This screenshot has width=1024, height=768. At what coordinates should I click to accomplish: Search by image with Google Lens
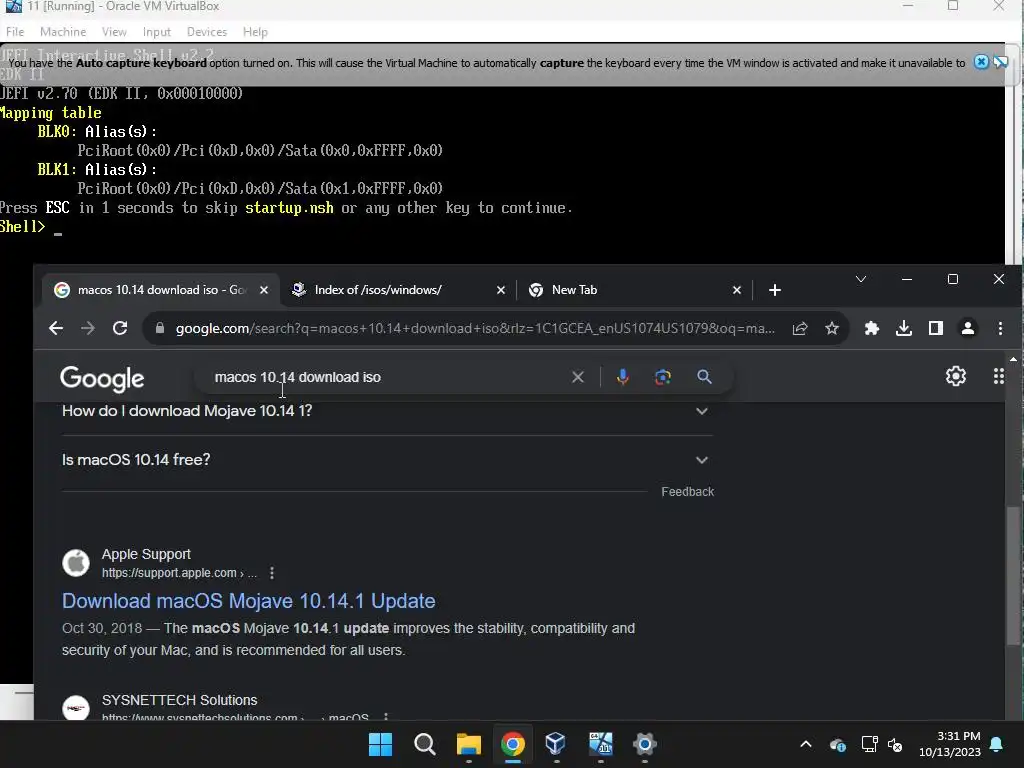pos(663,377)
